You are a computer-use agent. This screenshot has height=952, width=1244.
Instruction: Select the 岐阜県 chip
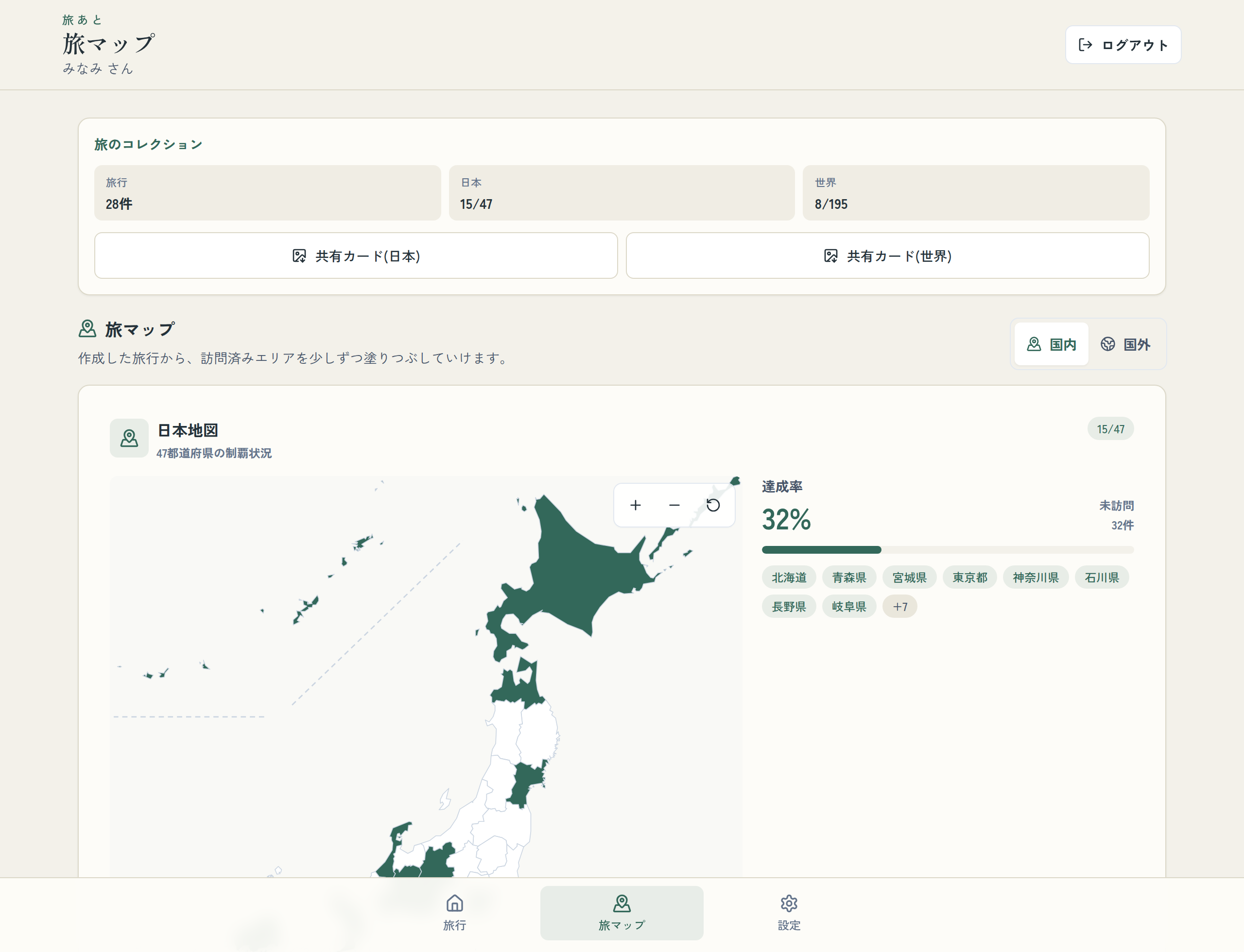pyautogui.click(x=849, y=606)
